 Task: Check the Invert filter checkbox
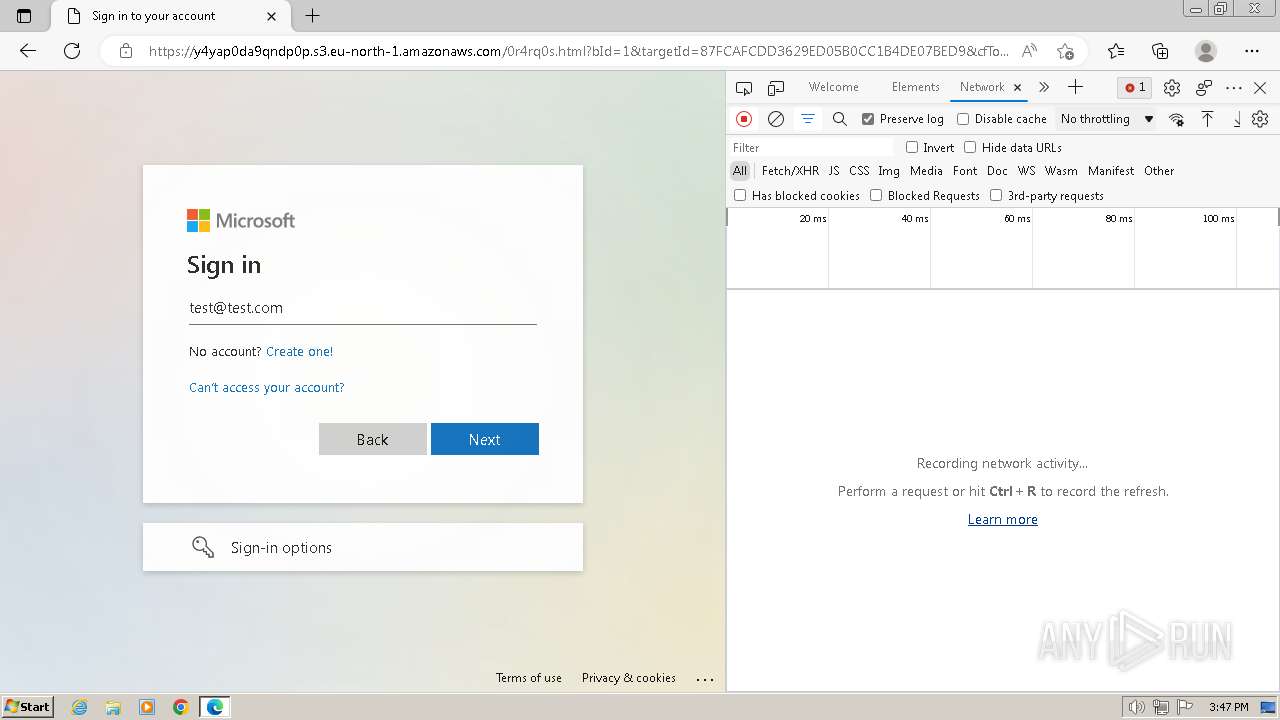pyautogui.click(x=912, y=147)
